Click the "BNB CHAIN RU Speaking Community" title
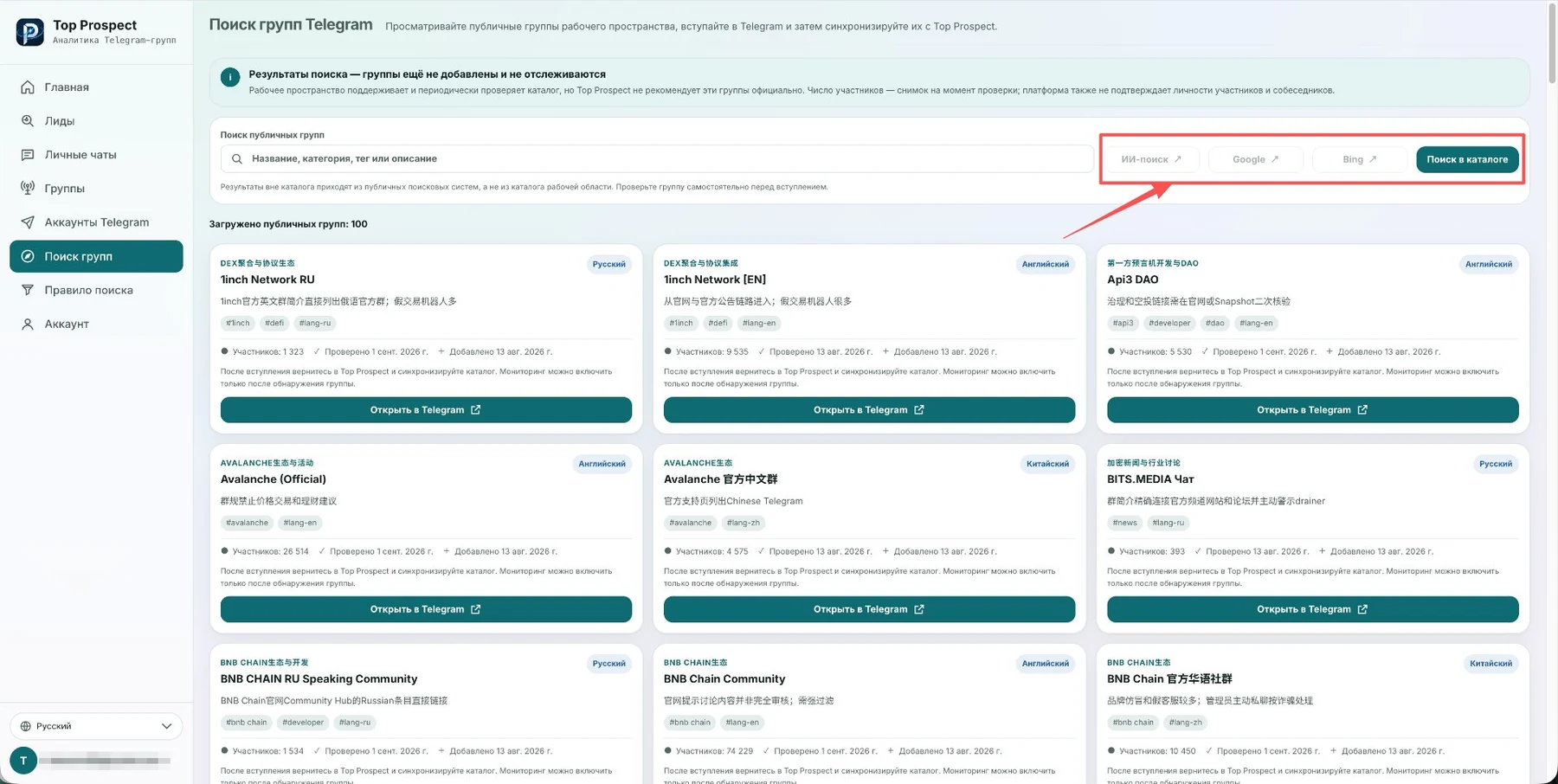 pyautogui.click(x=319, y=679)
